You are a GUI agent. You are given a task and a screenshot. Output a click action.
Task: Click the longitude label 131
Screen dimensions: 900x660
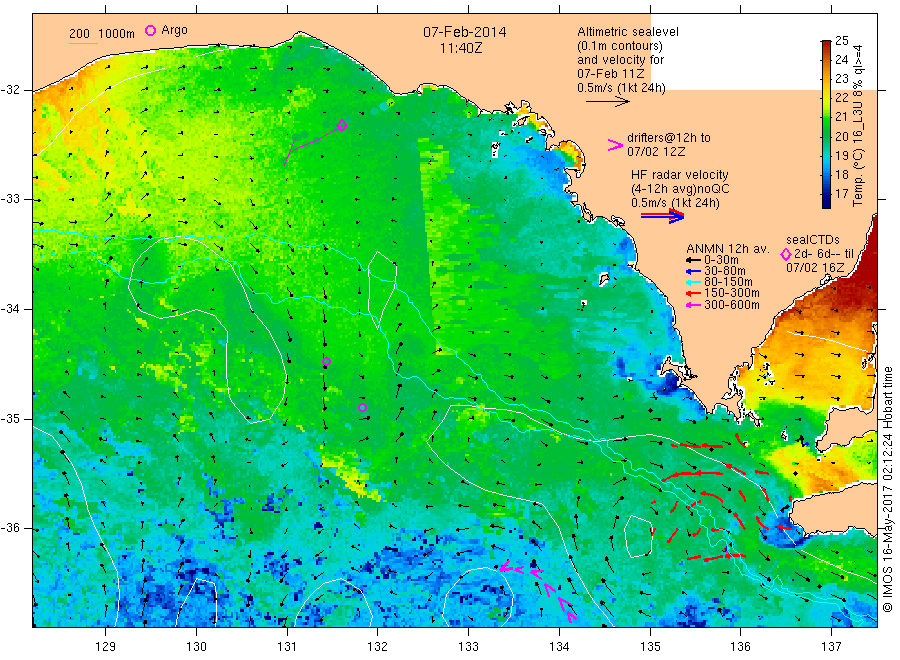click(x=287, y=647)
